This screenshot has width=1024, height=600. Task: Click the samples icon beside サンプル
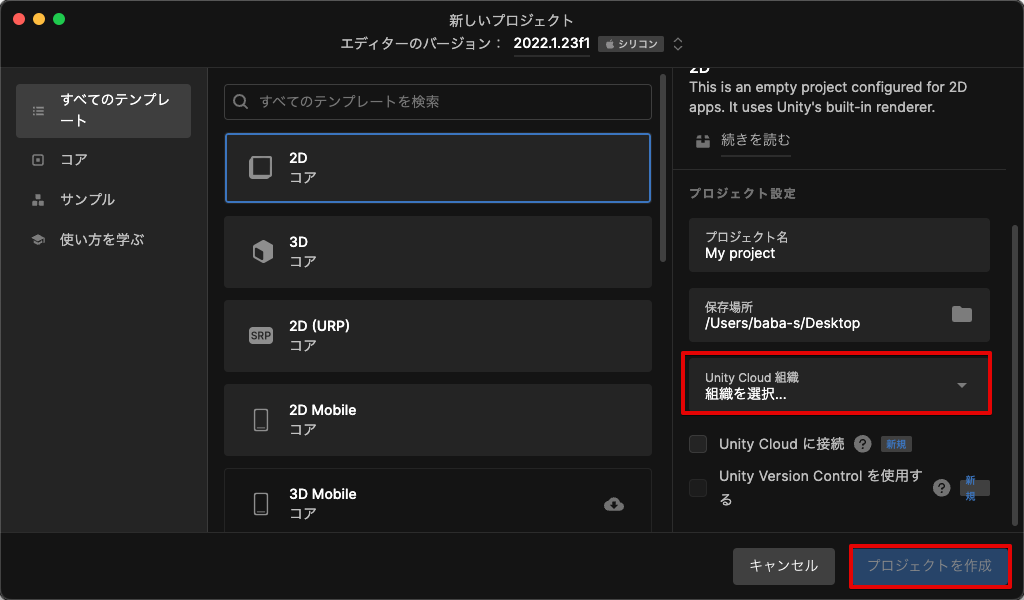tap(38, 200)
